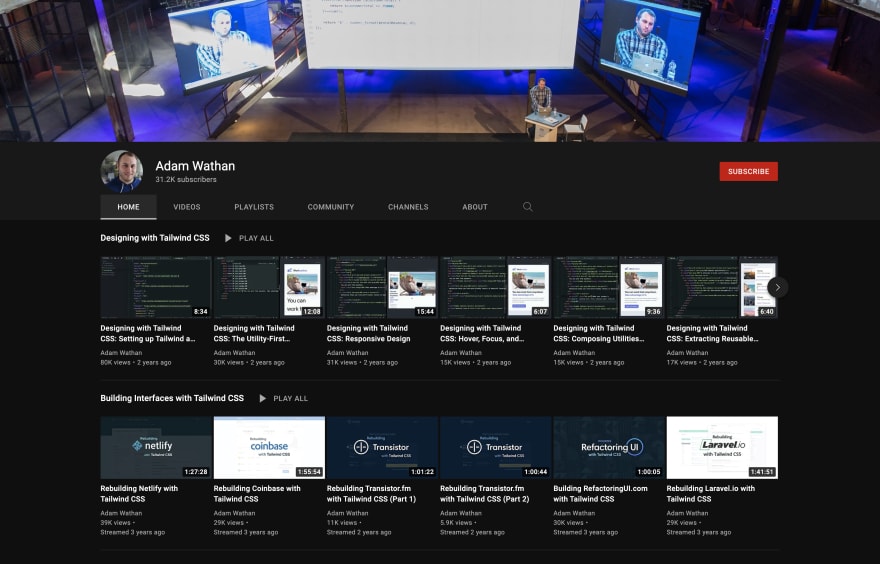This screenshot has width=880, height=564.
Task: Switch to the Videos tab
Action: (x=187, y=207)
